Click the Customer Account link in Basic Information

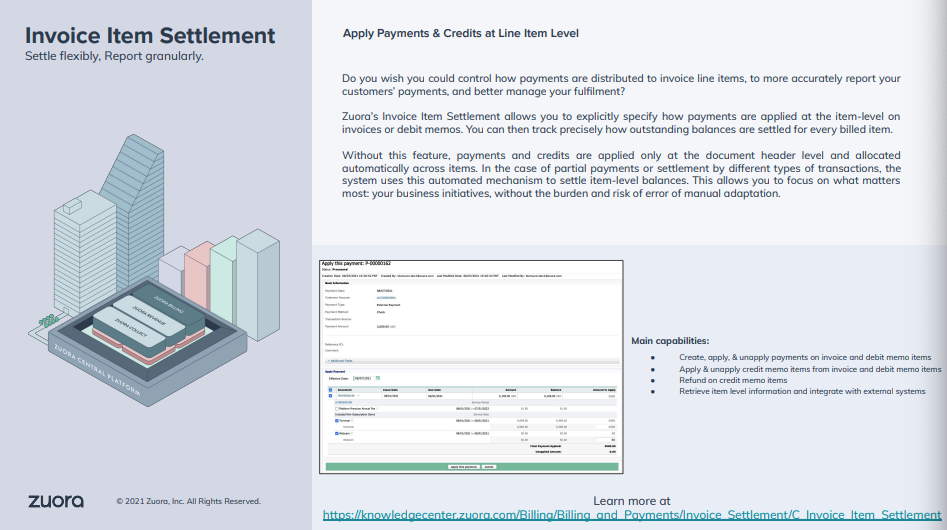[x=387, y=297]
